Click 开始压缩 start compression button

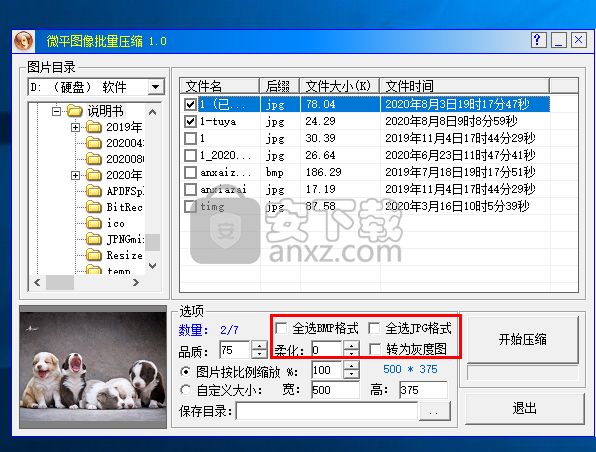[x=523, y=339]
